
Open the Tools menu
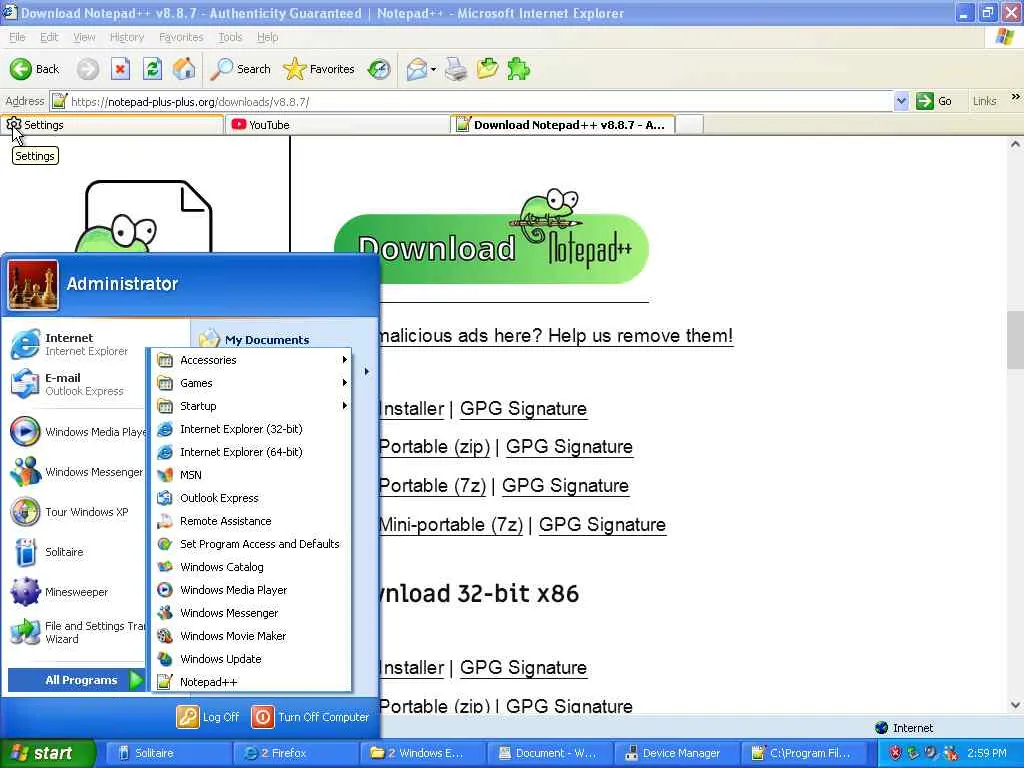click(x=230, y=37)
